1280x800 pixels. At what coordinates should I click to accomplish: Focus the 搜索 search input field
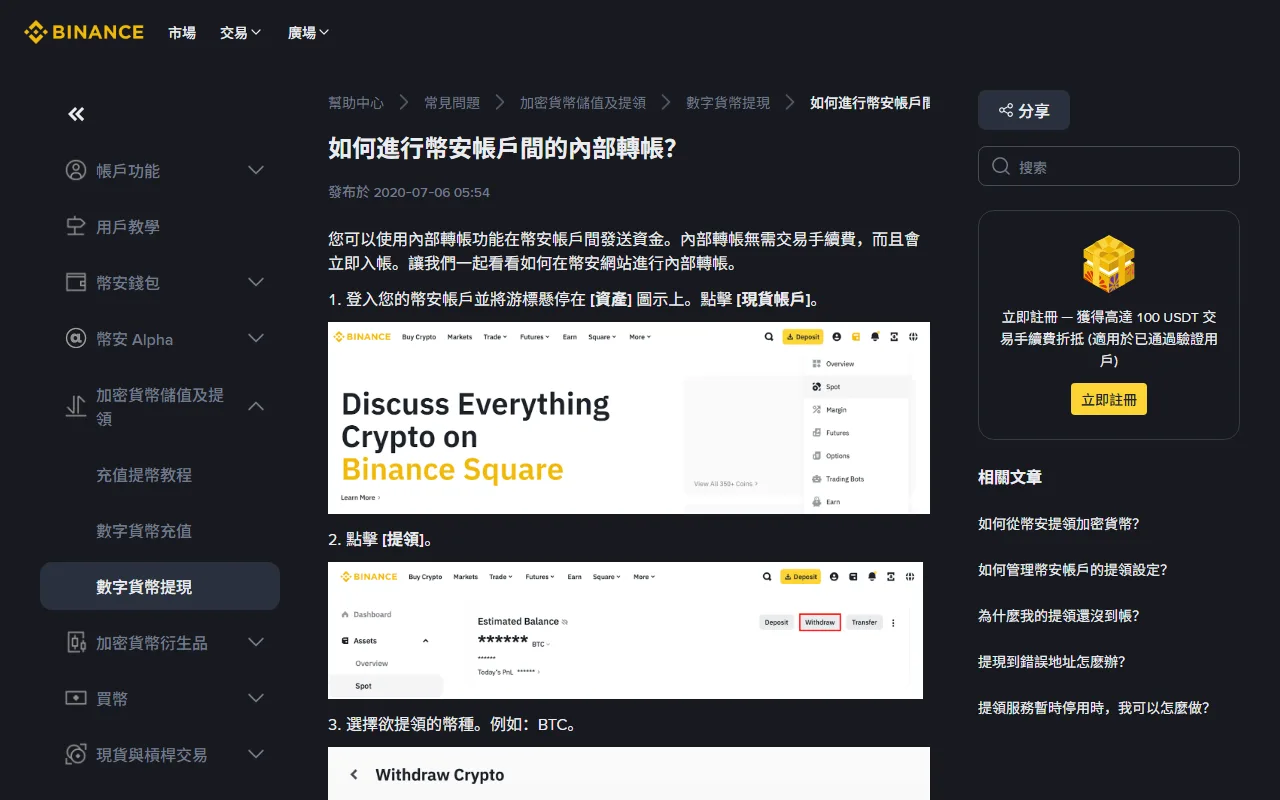point(1109,166)
